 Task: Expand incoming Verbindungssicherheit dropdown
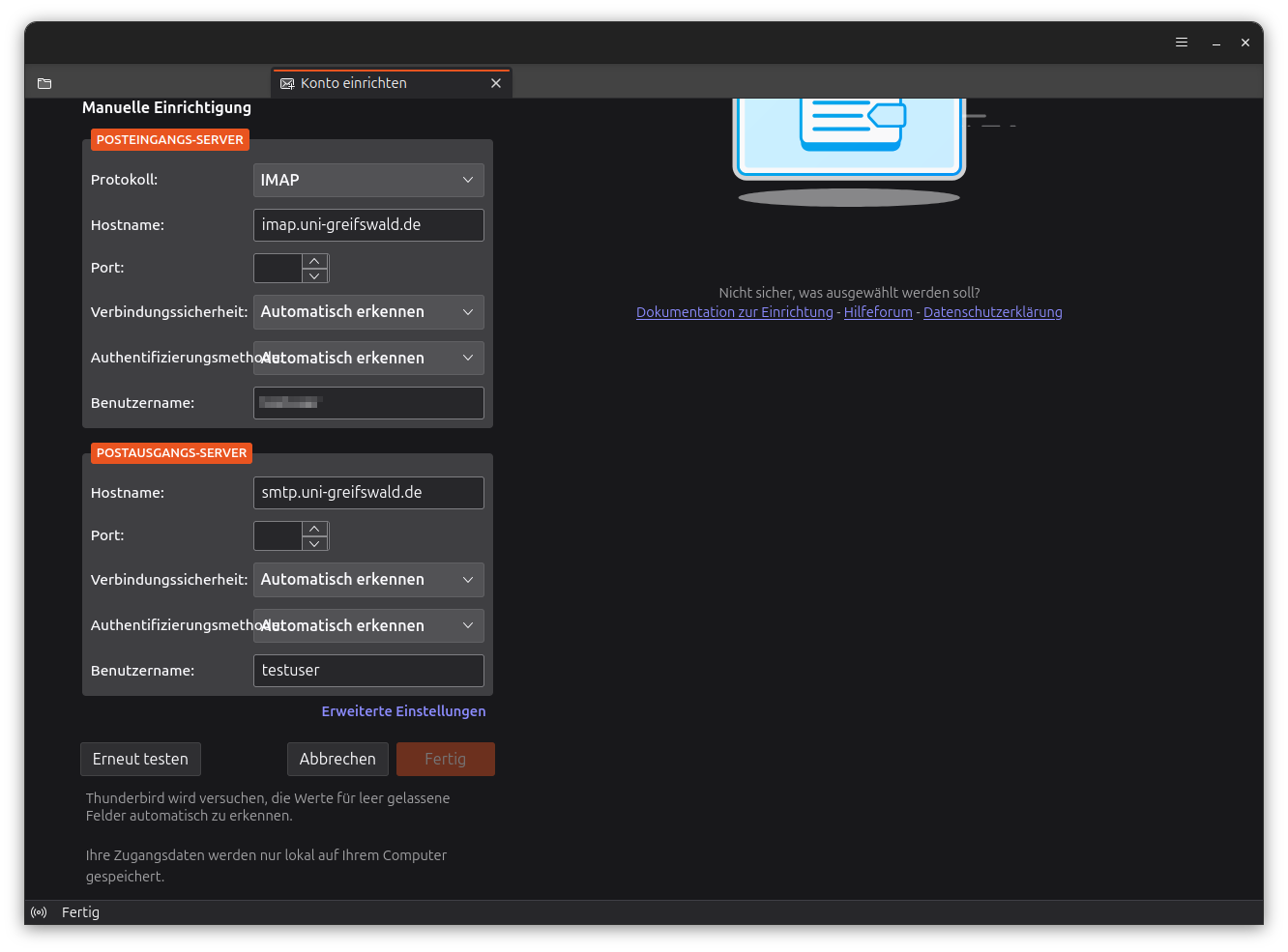click(368, 312)
